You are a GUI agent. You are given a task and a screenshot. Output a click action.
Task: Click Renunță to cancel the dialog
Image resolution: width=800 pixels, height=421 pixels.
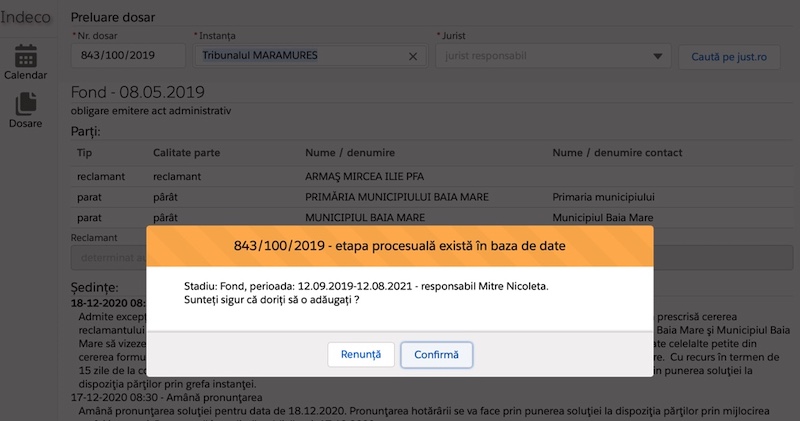(360, 354)
